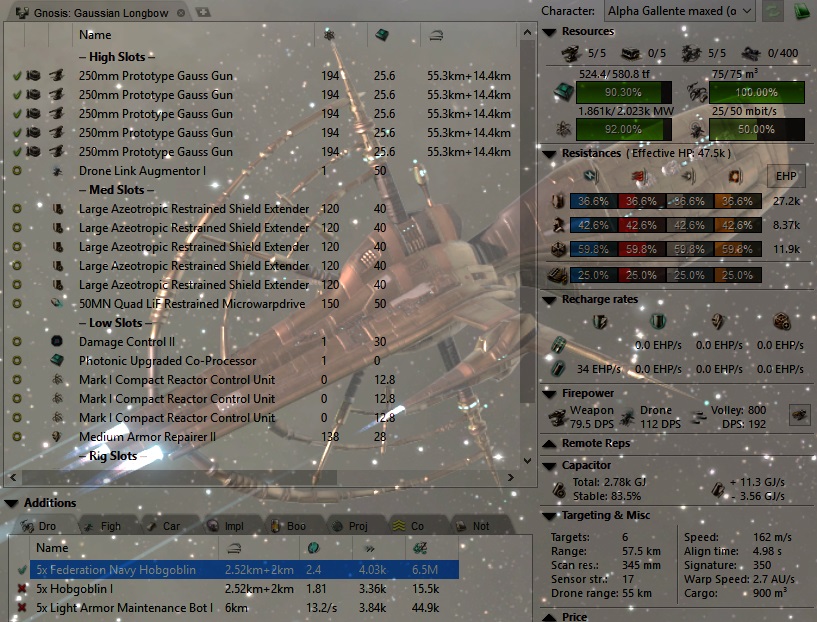
Task: Click the firepower view toggle icon button
Action: coord(799,415)
